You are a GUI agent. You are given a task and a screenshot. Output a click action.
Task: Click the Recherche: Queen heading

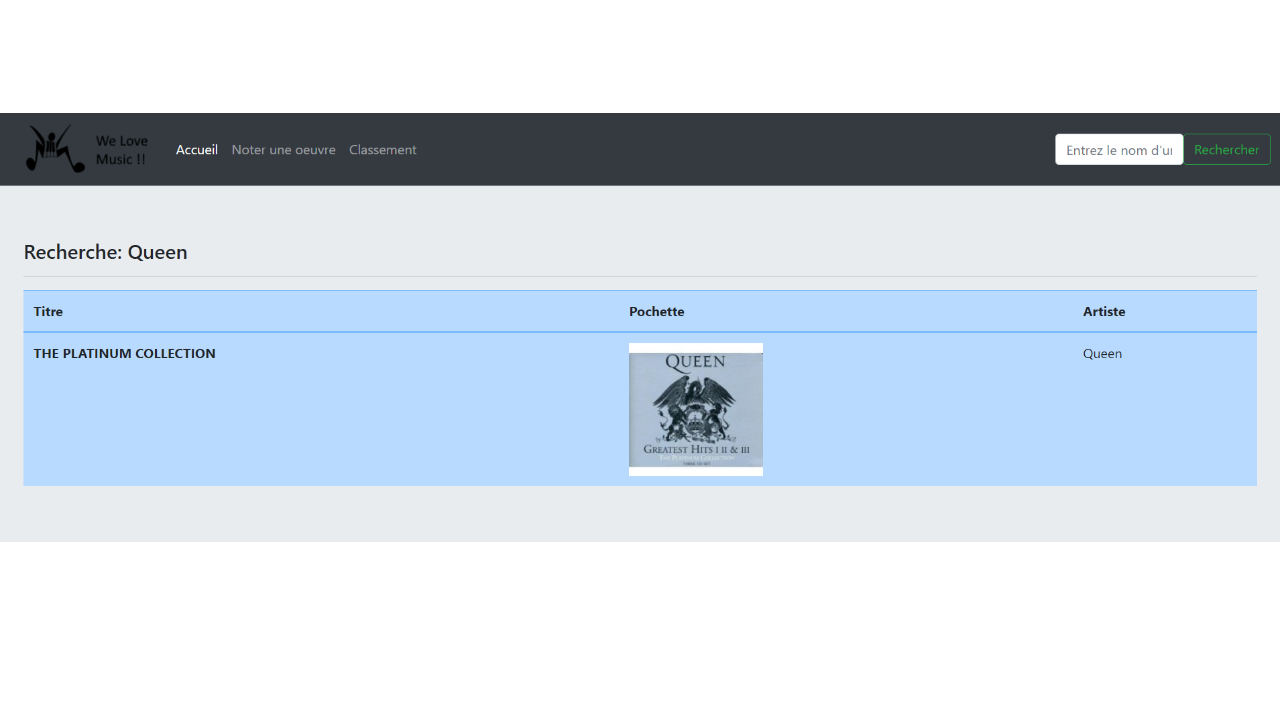coord(105,252)
